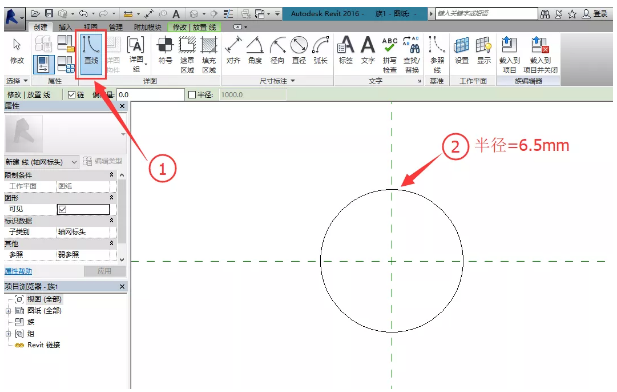
Task: Open the Customize Quick Access Toolbar dropdown
Action: 277,14
